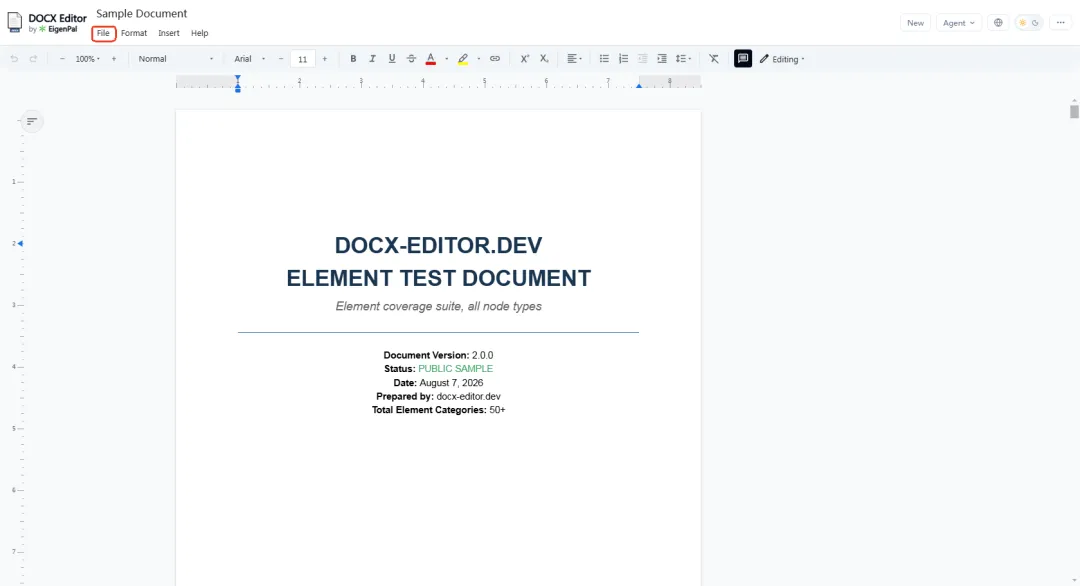Open the highlight color picker arrow
1080x586 pixels.
pyautogui.click(x=479, y=59)
